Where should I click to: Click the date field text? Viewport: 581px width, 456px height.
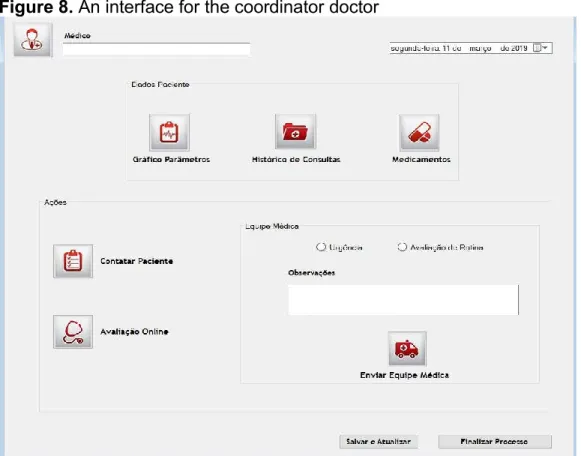(459, 48)
